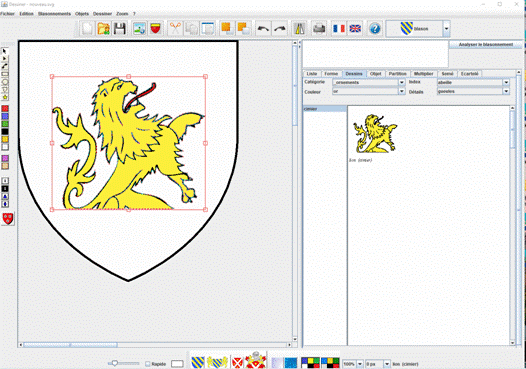Click the mirror flip toolbar icon
This screenshot has height=369, width=526.
point(299,29)
